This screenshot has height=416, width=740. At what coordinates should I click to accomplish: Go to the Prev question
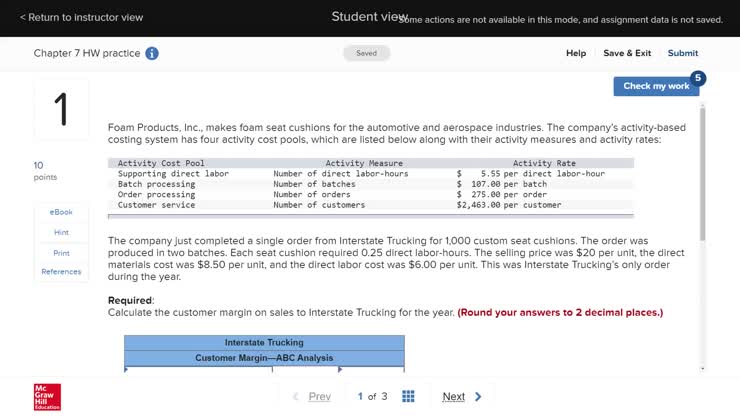[x=320, y=397]
